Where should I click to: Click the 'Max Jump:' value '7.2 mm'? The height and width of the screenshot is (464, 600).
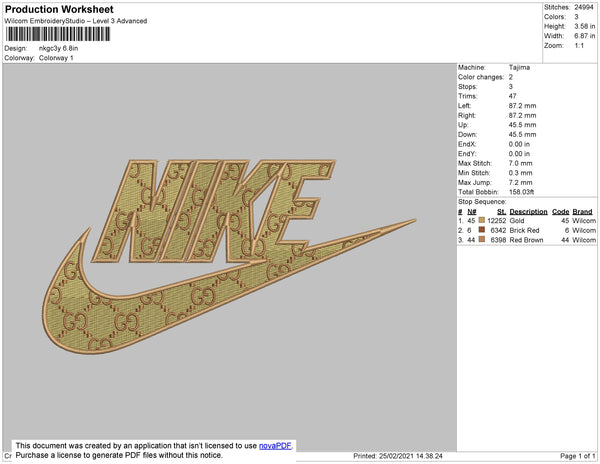(520, 182)
